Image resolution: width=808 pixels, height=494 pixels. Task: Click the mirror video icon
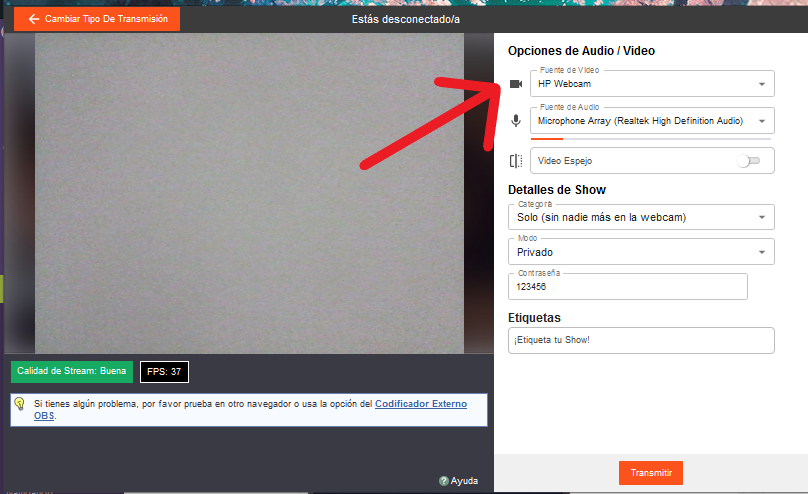tap(516, 161)
